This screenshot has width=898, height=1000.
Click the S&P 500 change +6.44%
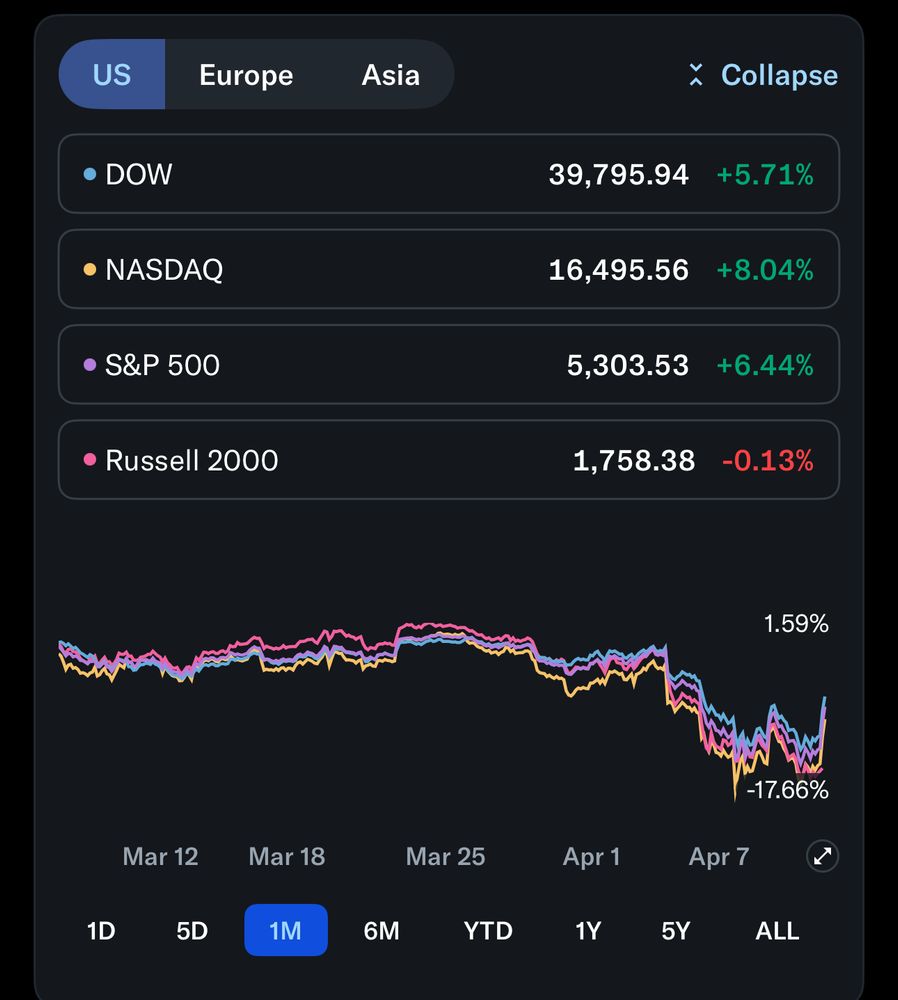pos(765,365)
